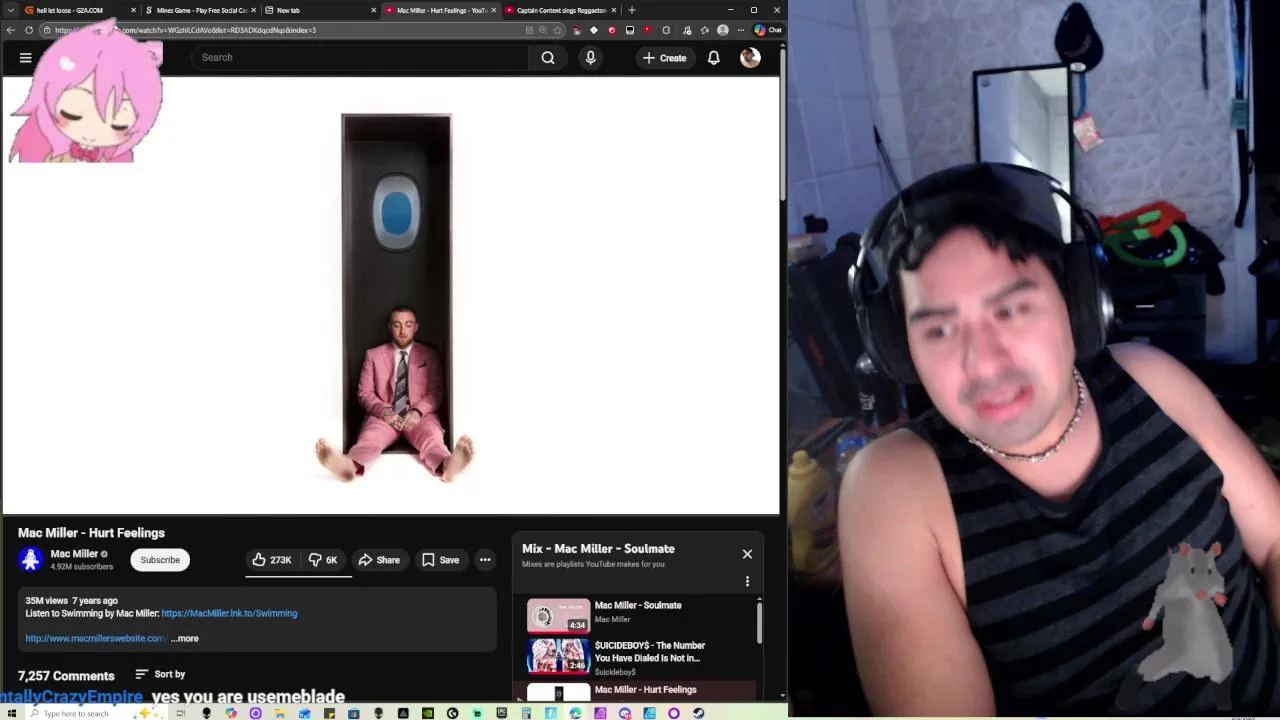Open the macmillerswebsite.com link
Screen dimensions: 1280x720
pos(95,638)
